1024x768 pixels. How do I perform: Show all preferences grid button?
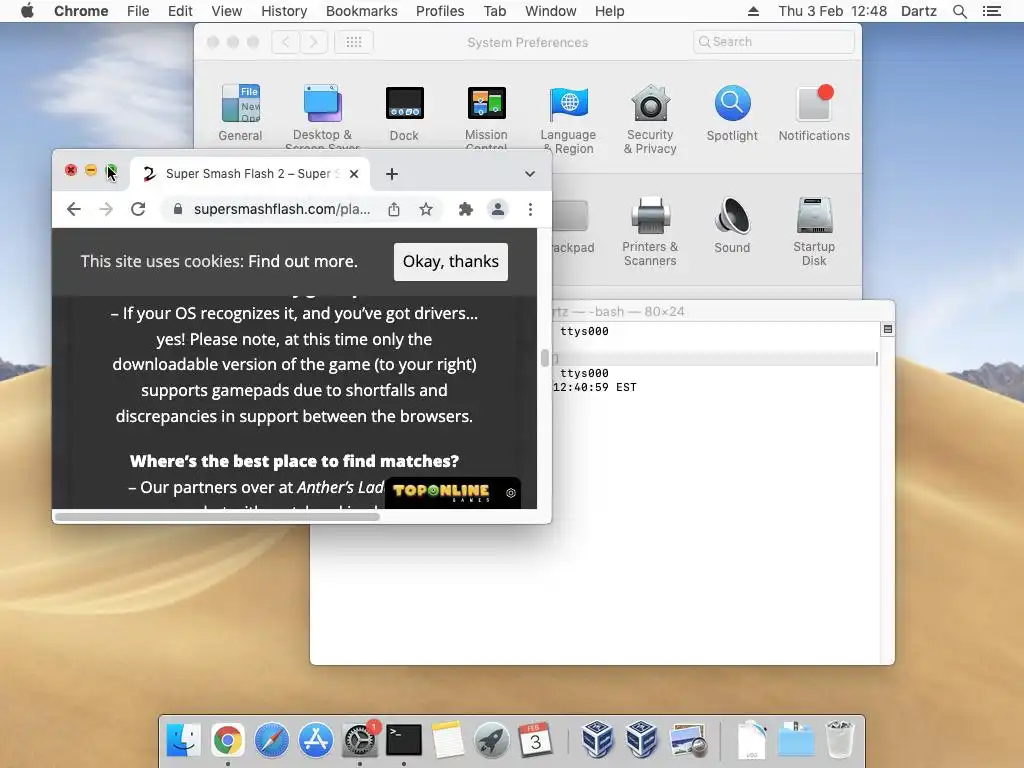(354, 42)
